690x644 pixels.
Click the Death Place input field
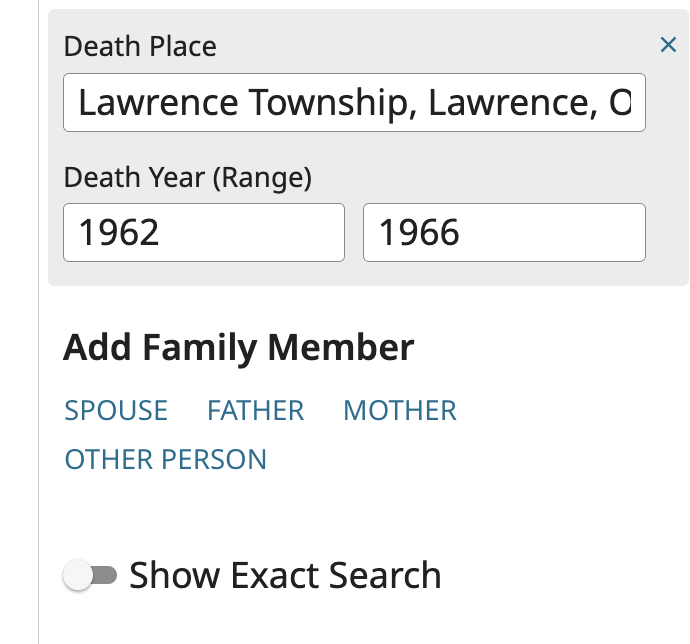pyautogui.click(x=354, y=103)
